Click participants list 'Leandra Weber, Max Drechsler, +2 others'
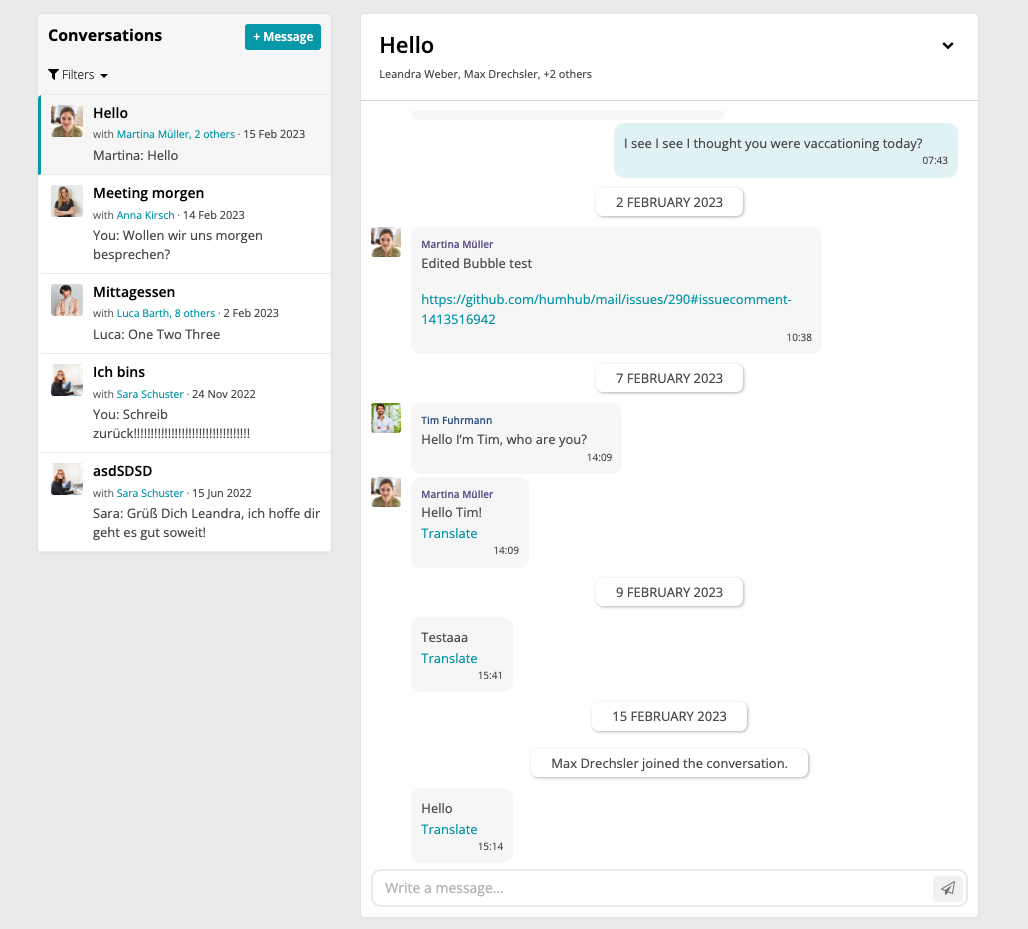This screenshot has width=1028, height=929. click(x=485, y=74)
